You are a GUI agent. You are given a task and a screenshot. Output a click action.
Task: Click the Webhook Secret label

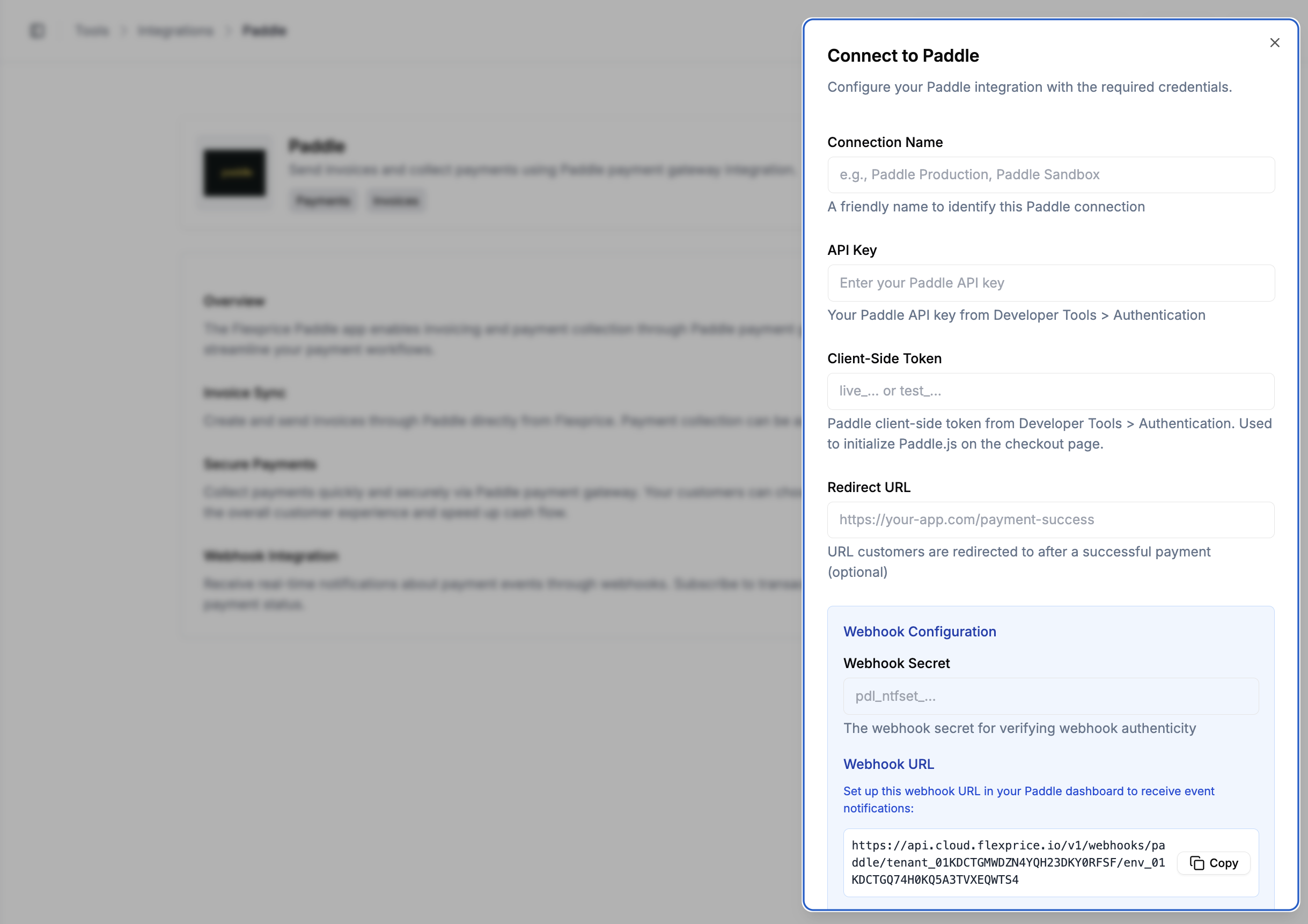tap(897, 664)
